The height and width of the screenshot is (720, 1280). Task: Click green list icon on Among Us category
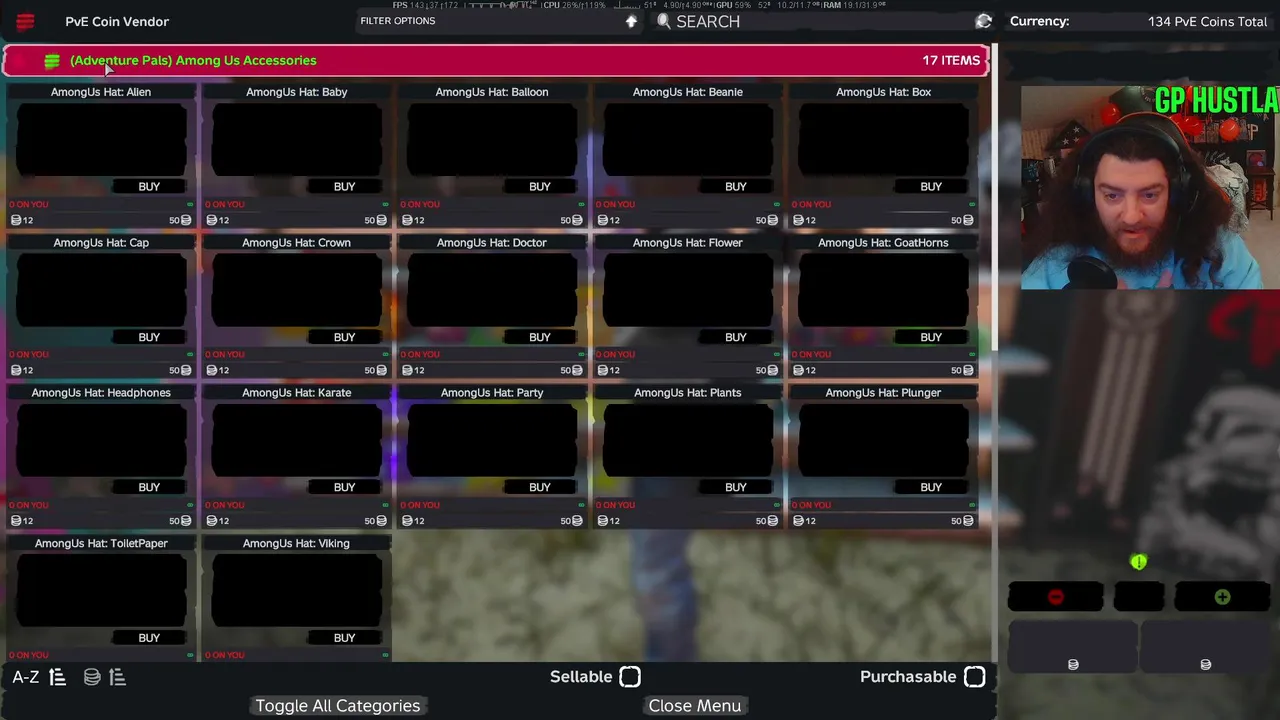(52, 61)
